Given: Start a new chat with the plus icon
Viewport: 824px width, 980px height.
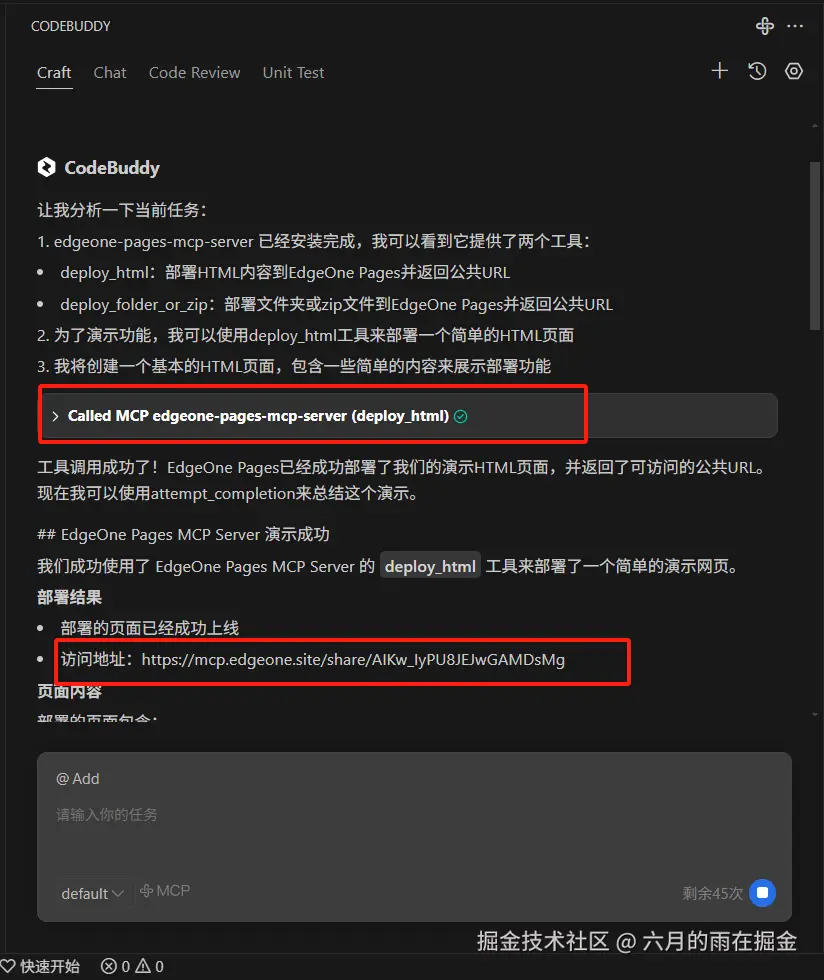Looking at the screenshot, I should tap(720, 71).
